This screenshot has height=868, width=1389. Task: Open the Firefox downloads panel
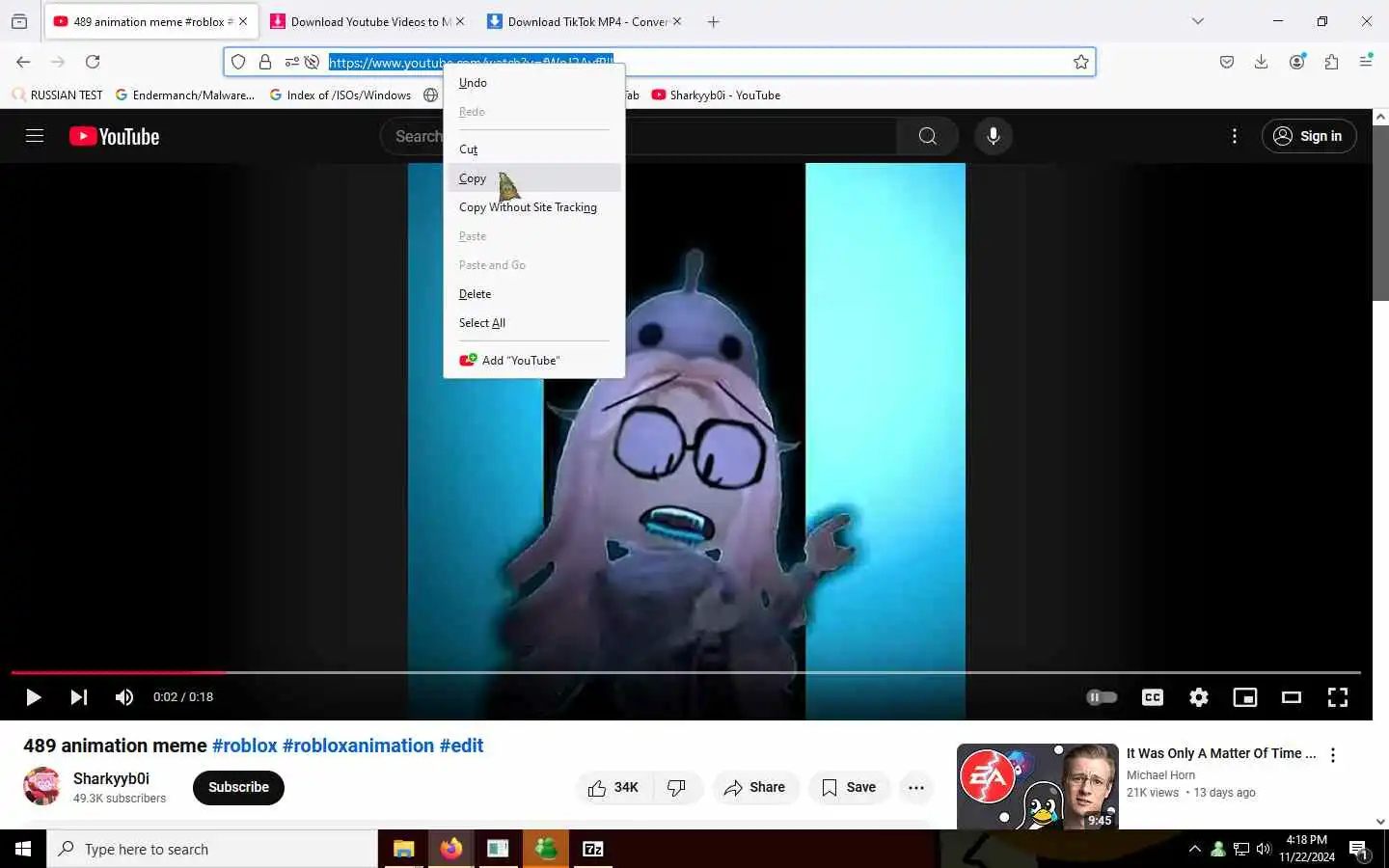[x=1261, y=62]
